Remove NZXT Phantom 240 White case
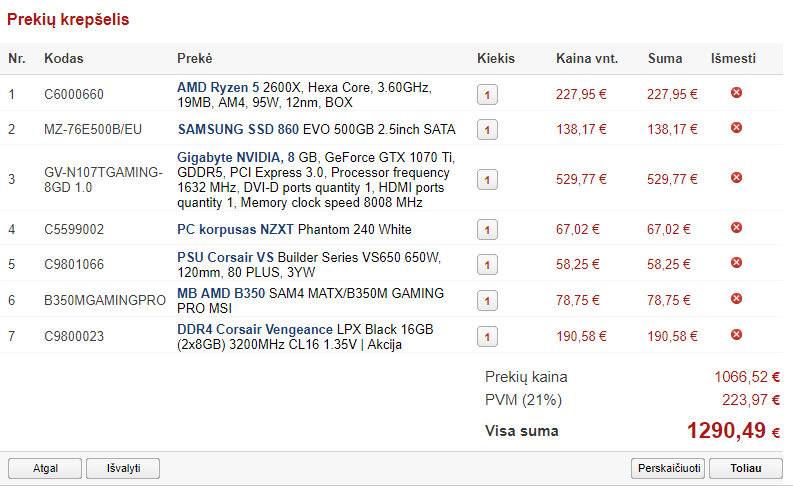This screenshot has width=793, height=495. point(736,228)
